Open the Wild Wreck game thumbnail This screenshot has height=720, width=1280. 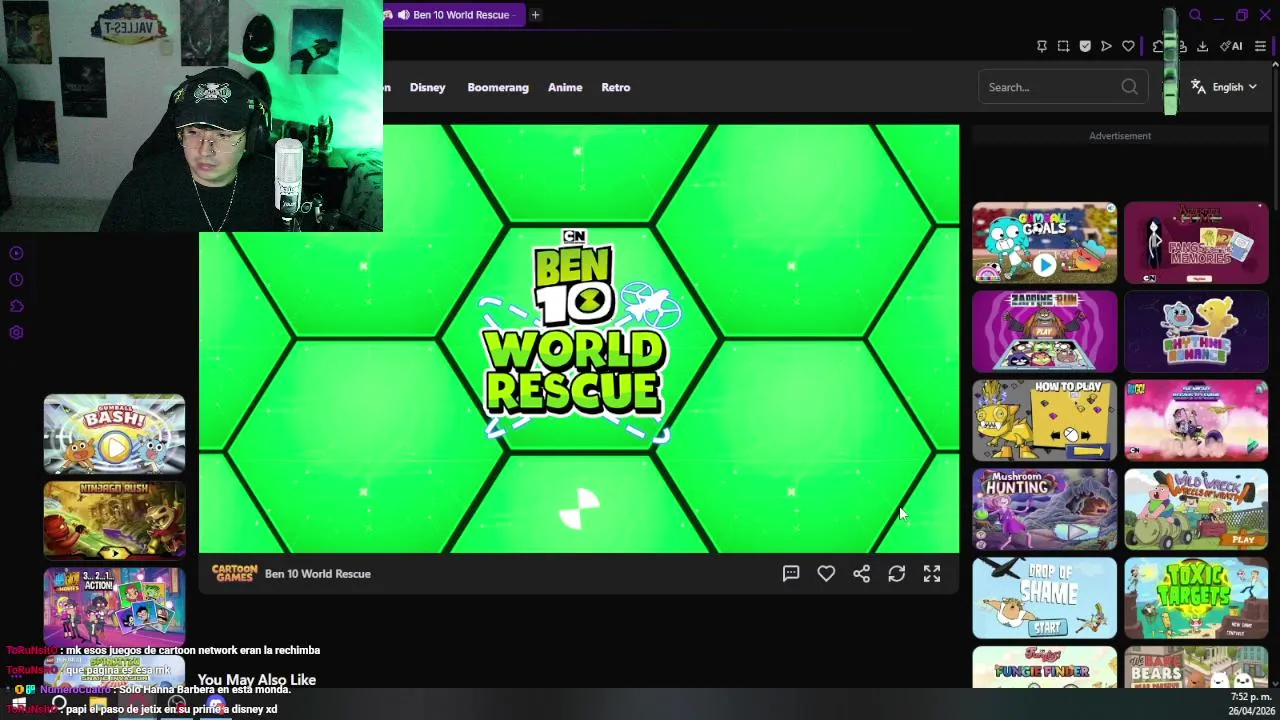[x=1196, y=509]
